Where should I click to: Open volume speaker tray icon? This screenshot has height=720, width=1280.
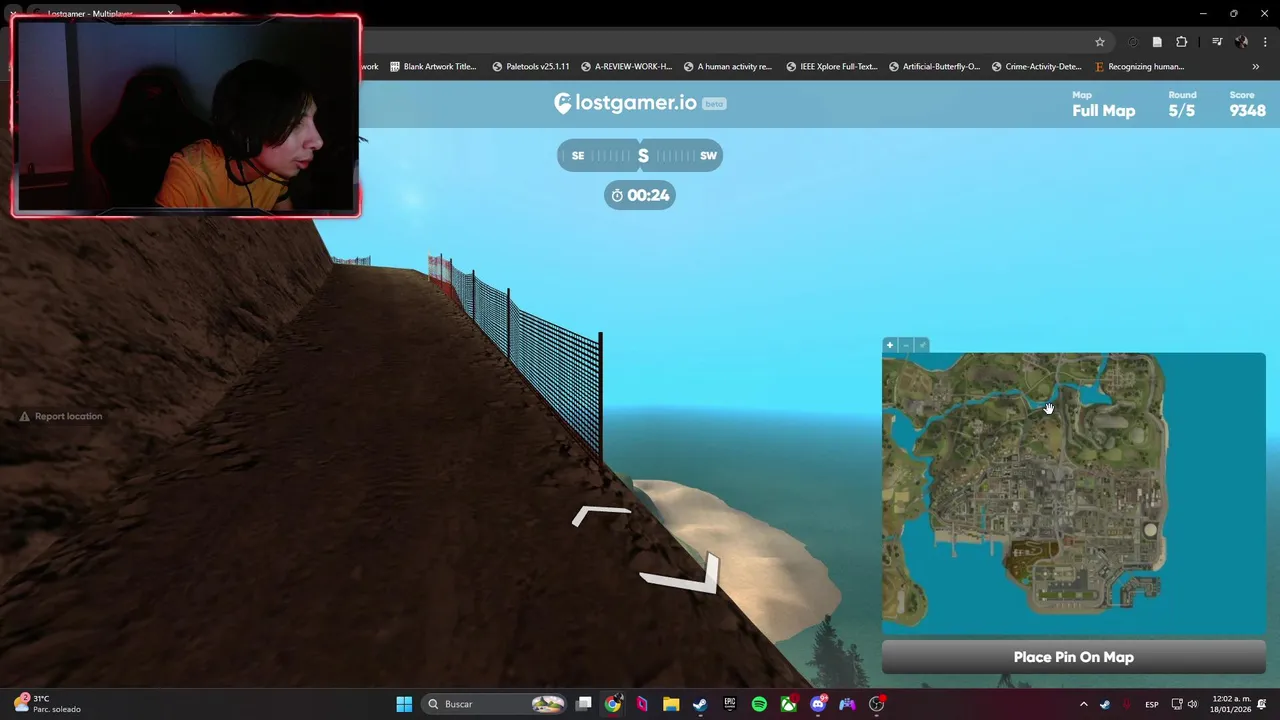(1192, 704)
